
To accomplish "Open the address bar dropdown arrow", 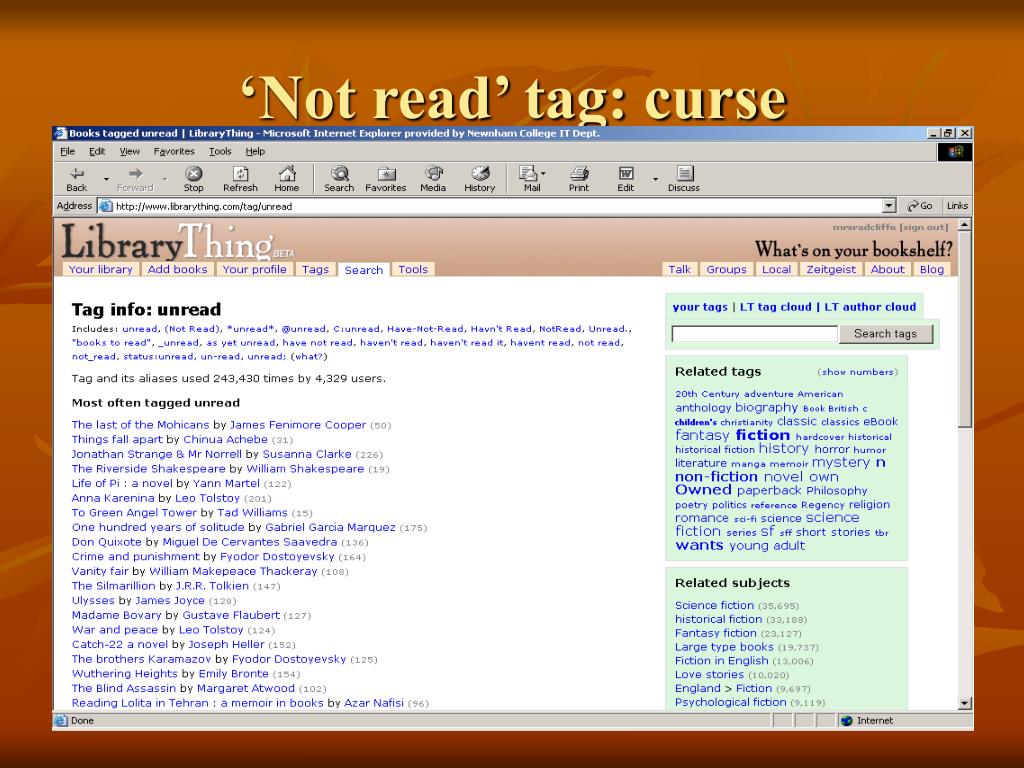I will click(888, 206).
